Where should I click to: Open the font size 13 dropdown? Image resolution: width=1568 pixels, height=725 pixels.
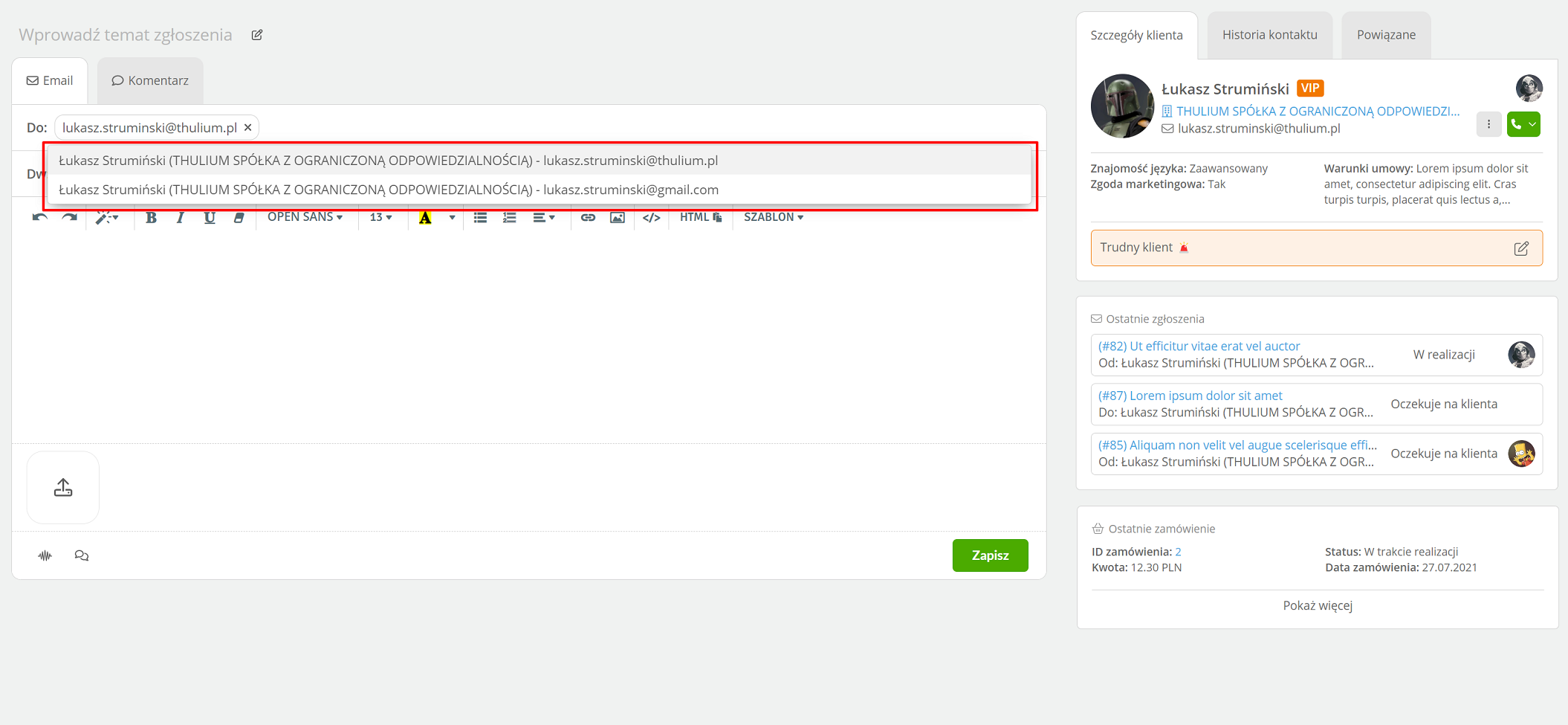[381, 217]
